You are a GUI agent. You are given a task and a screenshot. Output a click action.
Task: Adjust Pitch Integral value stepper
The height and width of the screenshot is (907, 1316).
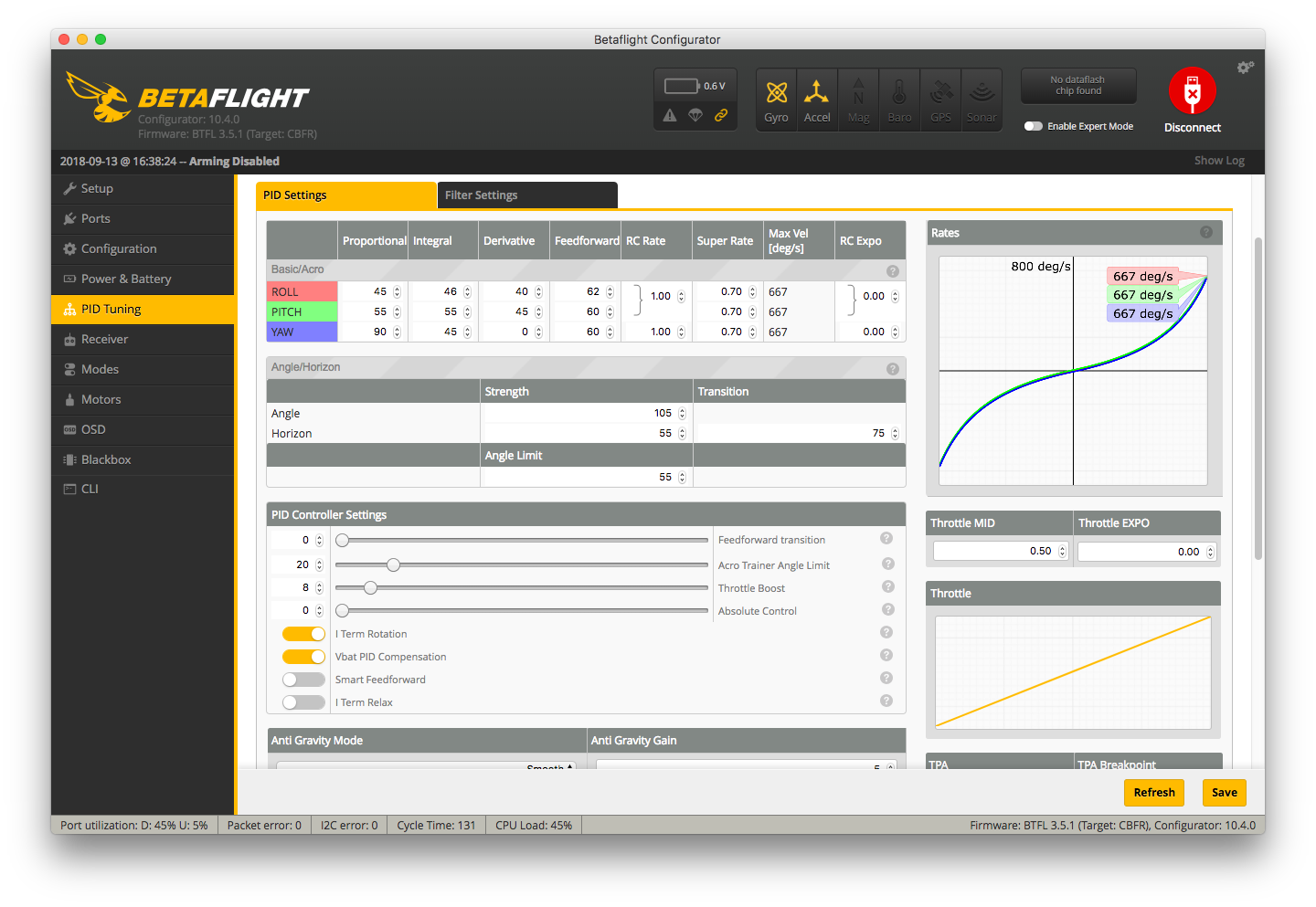(x=467, y=312)
